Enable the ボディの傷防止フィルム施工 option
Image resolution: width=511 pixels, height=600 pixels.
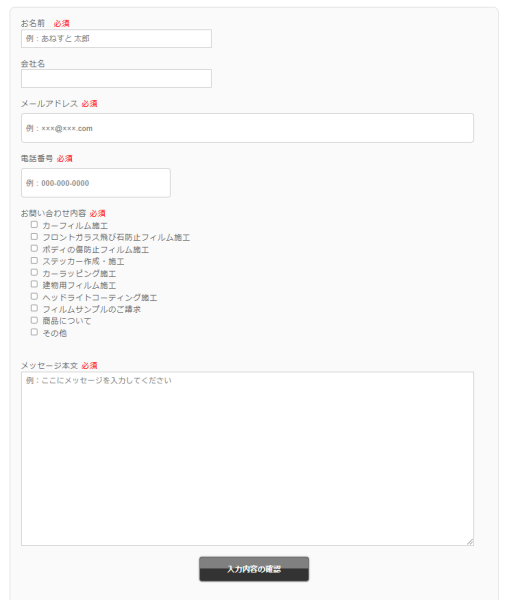point(34,248)
